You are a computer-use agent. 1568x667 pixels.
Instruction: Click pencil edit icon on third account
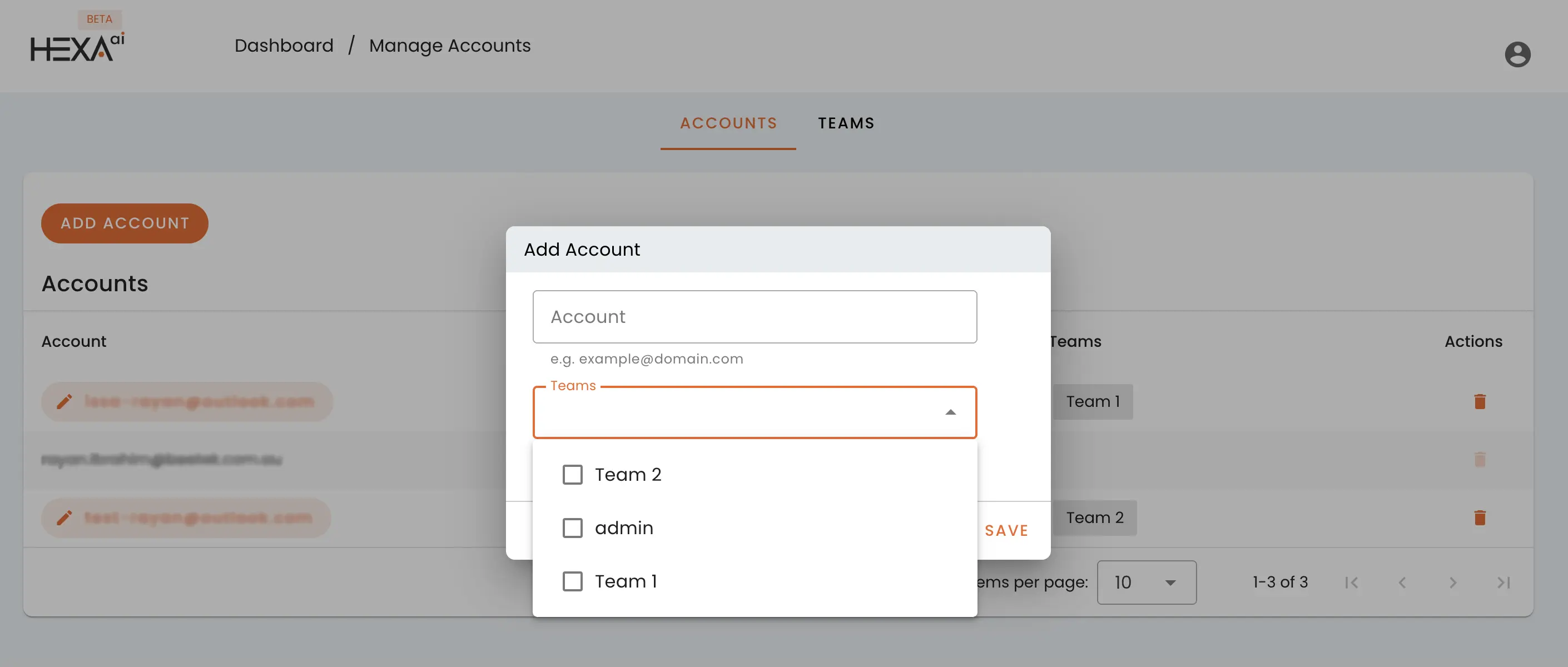pos(64,518)
